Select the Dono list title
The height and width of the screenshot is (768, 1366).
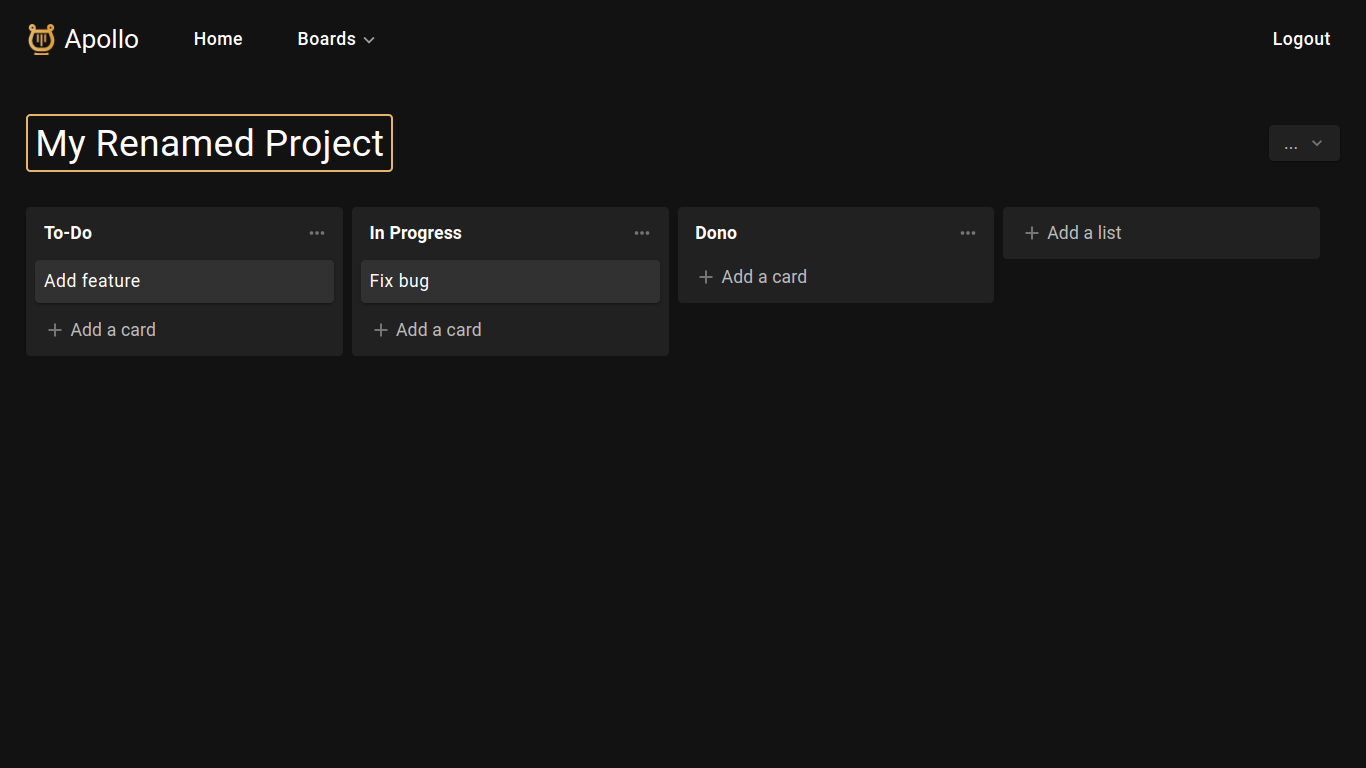[716, 233]
